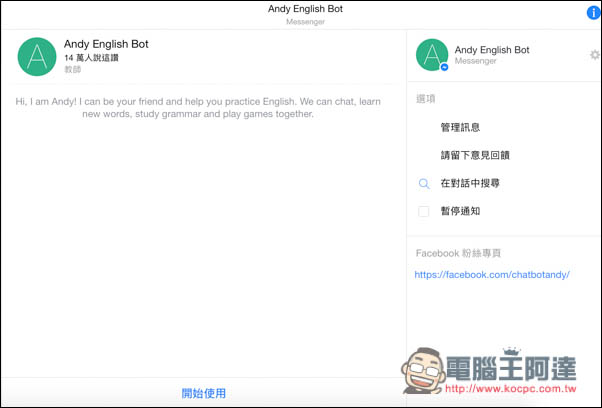The height and width of the screenshot is (408, 602).
Task: Click the 開始使用 button
Action: tap(203, 393)
